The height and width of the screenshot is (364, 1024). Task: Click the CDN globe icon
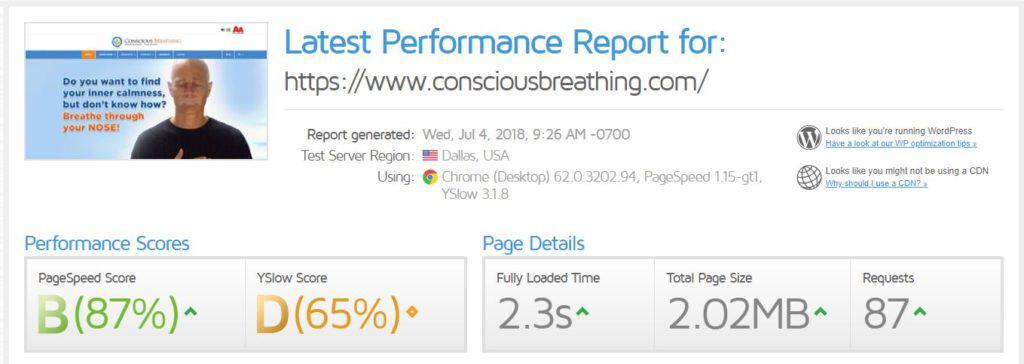[808, 177]
